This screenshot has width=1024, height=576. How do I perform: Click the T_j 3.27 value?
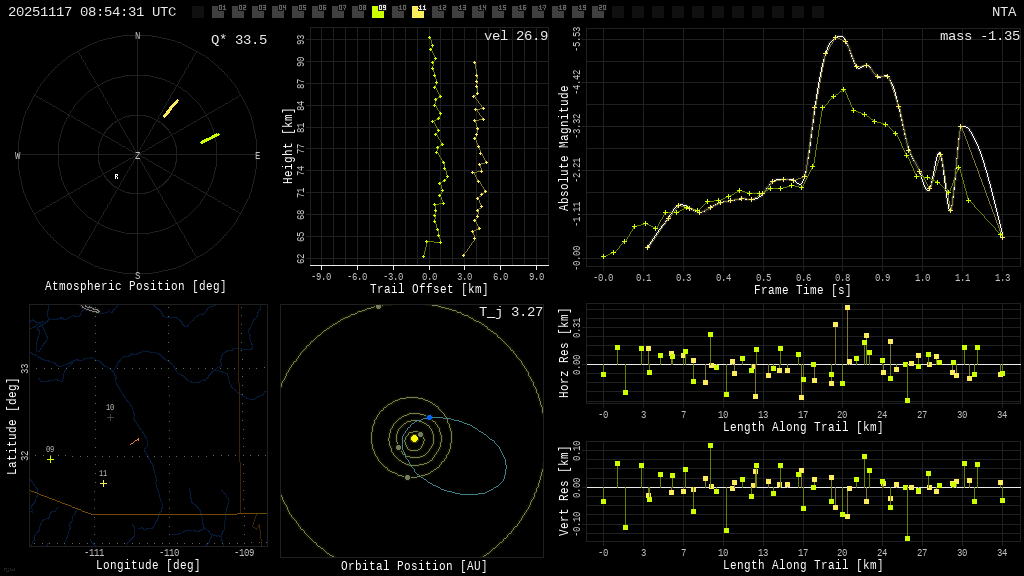[x=510, y=312]
